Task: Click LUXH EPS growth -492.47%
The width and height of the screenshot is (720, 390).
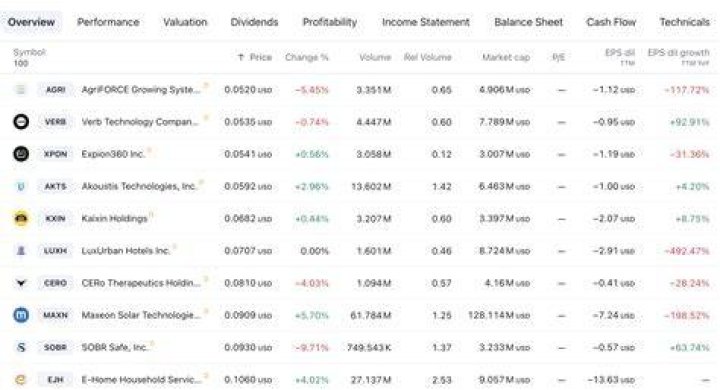Action: (687, 251)
